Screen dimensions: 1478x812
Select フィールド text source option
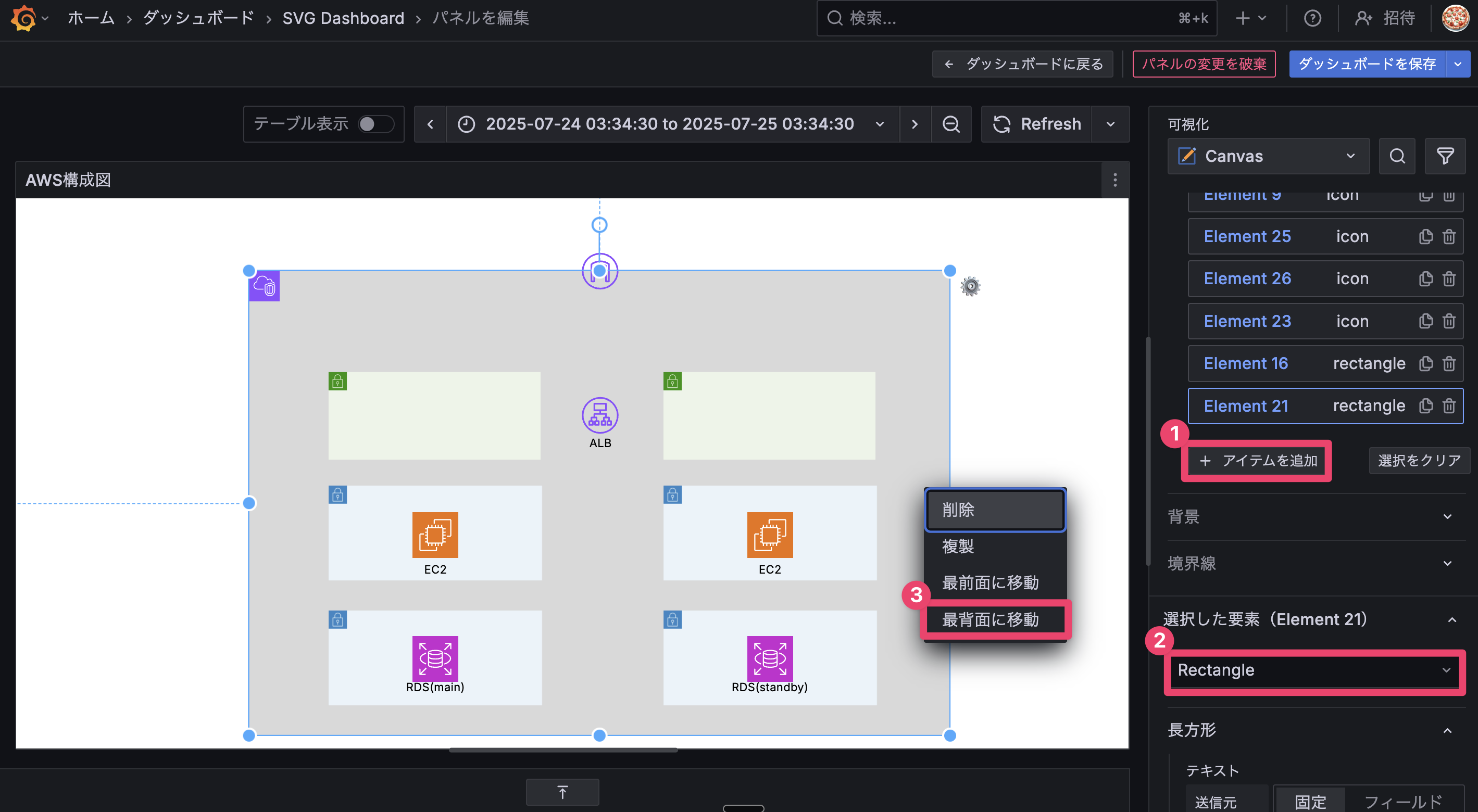point(1403,801)
